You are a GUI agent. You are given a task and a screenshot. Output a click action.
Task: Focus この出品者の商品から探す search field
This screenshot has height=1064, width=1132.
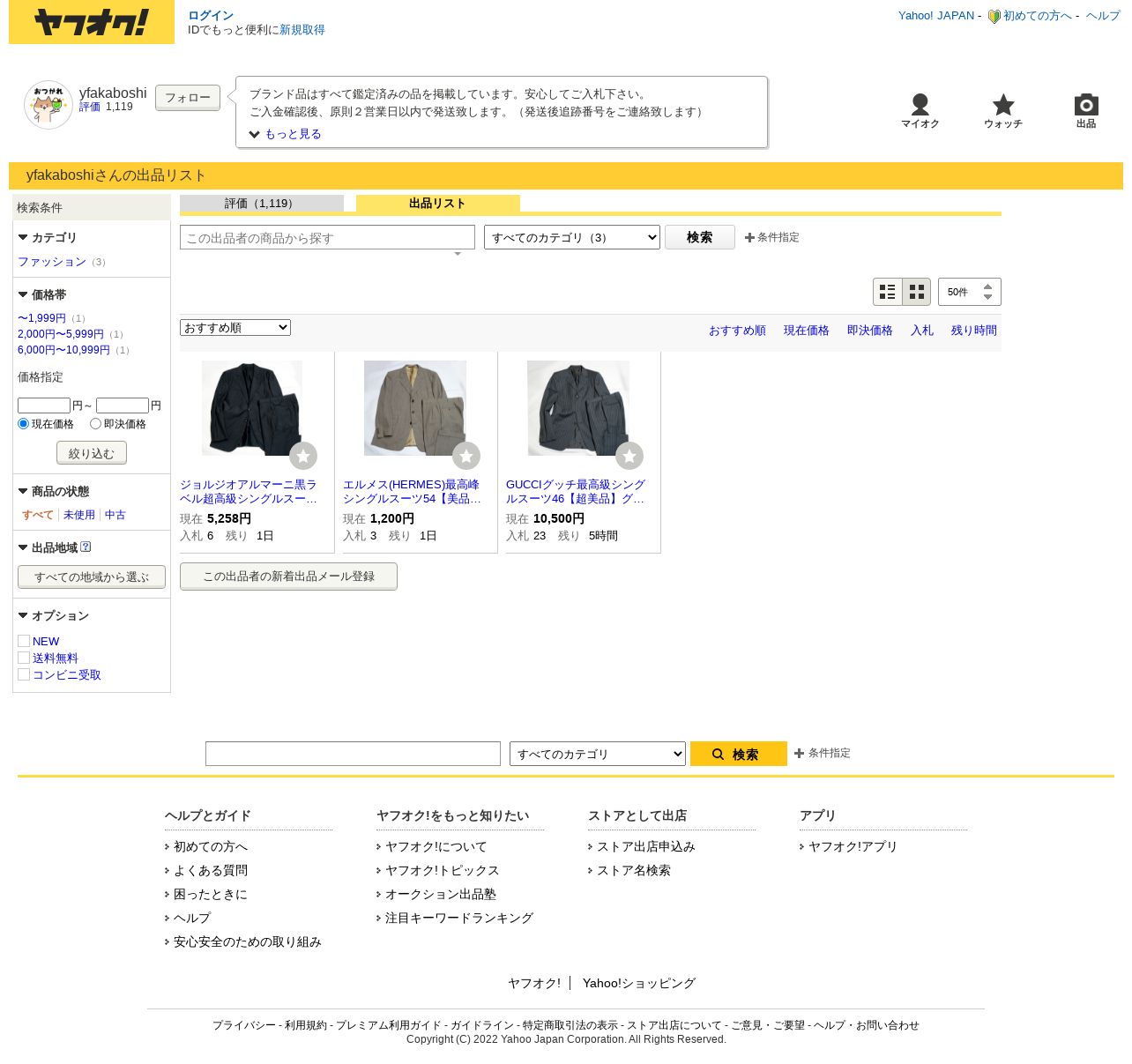327,237
